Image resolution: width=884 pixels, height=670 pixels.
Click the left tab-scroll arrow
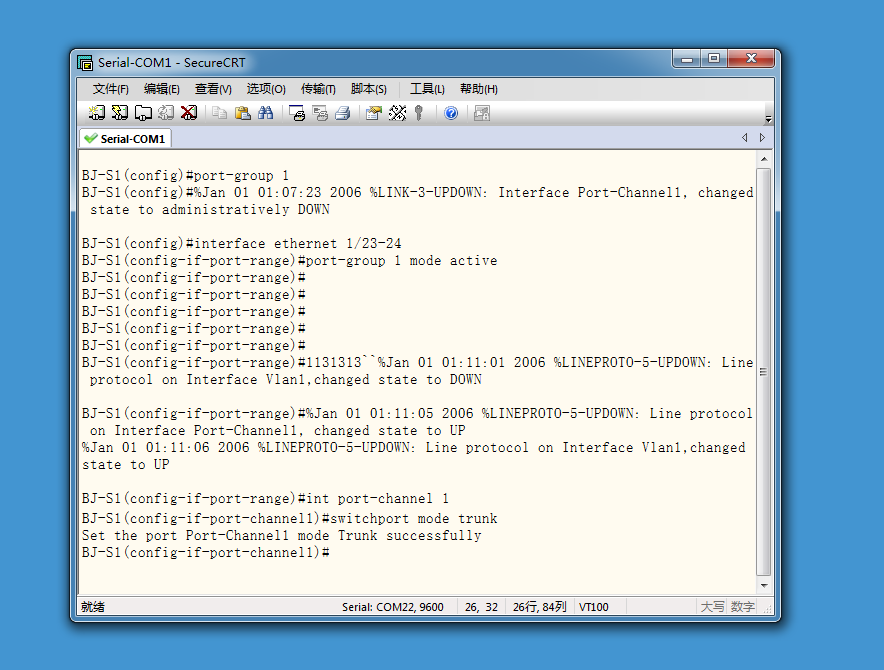click(745, 138)
